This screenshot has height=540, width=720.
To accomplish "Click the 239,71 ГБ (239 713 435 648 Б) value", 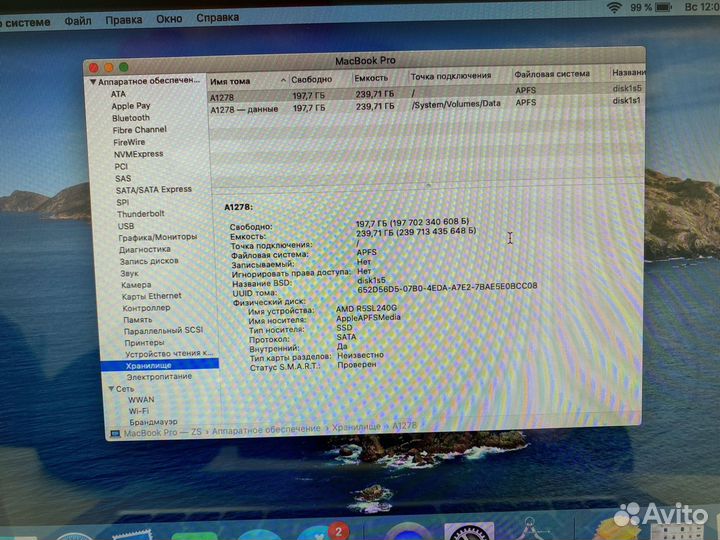I will [x=416, y=232].
